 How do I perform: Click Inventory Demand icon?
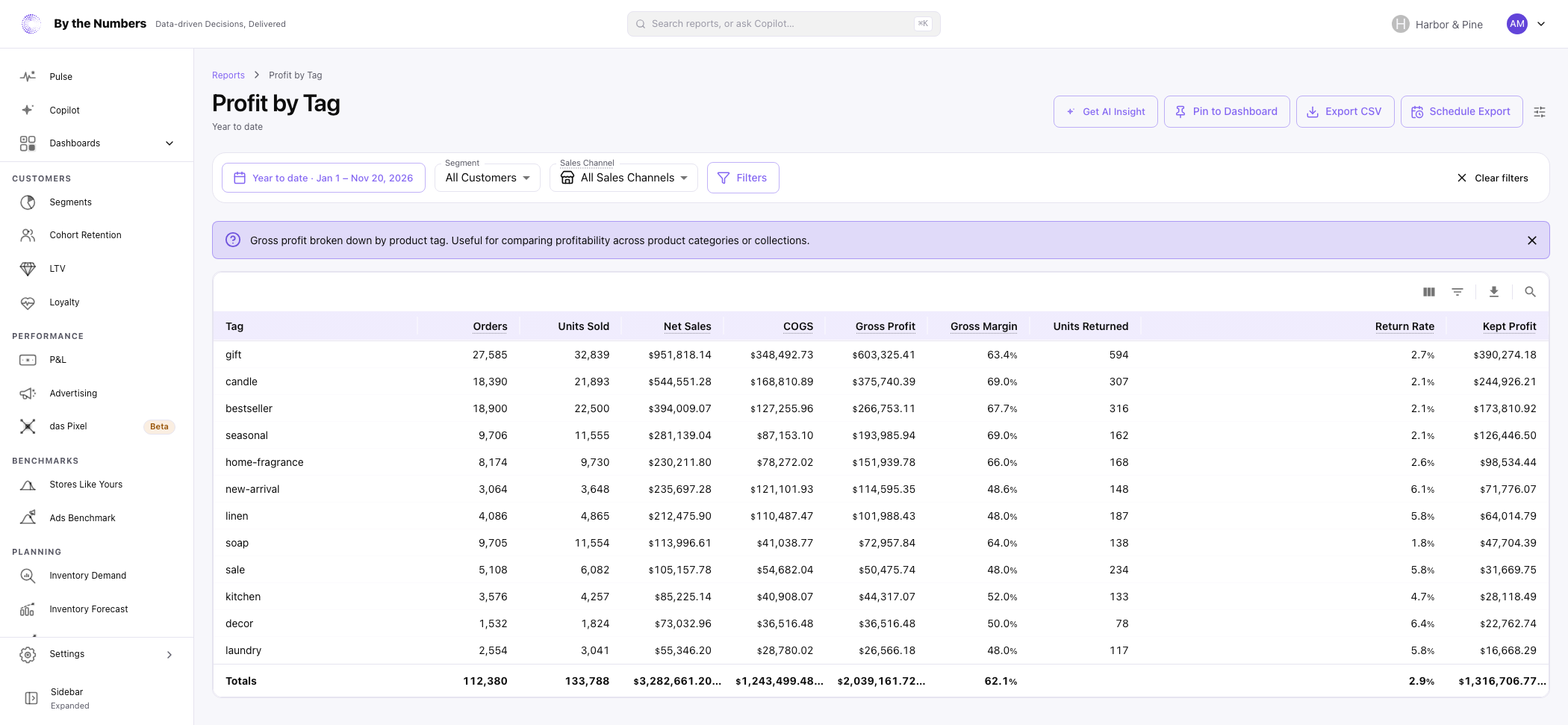(28, 576)
